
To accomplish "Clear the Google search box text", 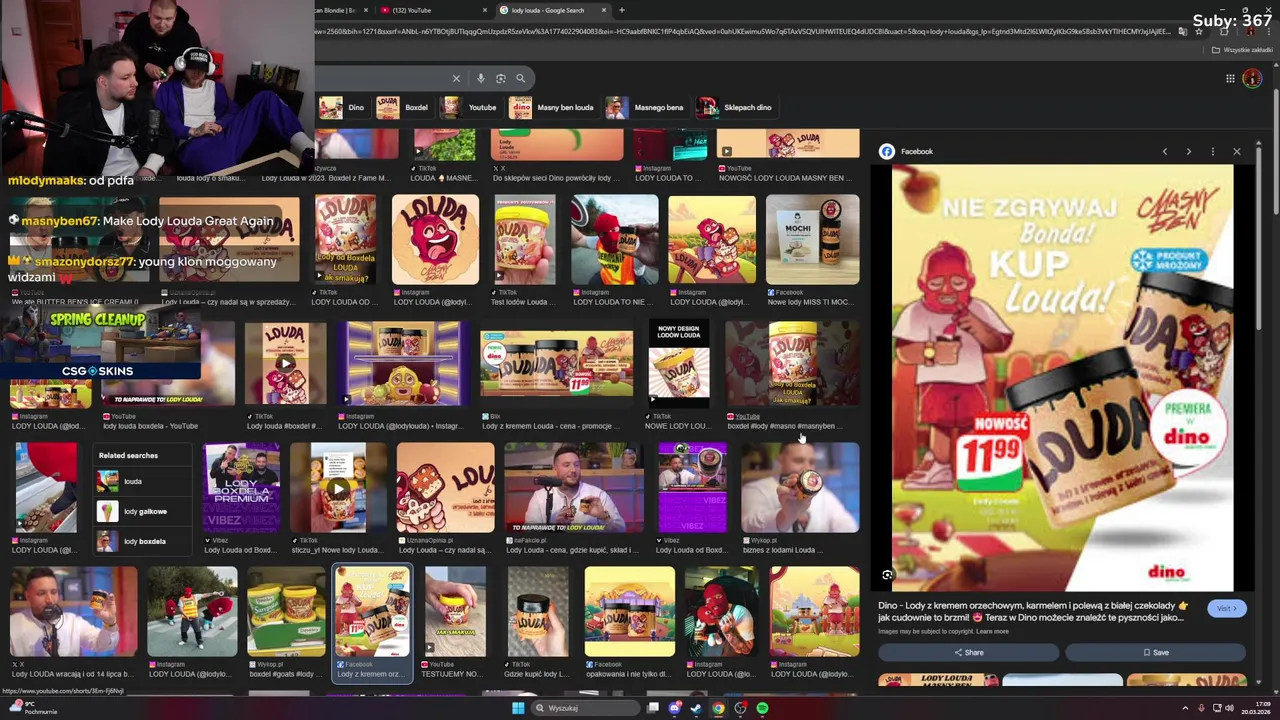I will [x=456, y=78].
